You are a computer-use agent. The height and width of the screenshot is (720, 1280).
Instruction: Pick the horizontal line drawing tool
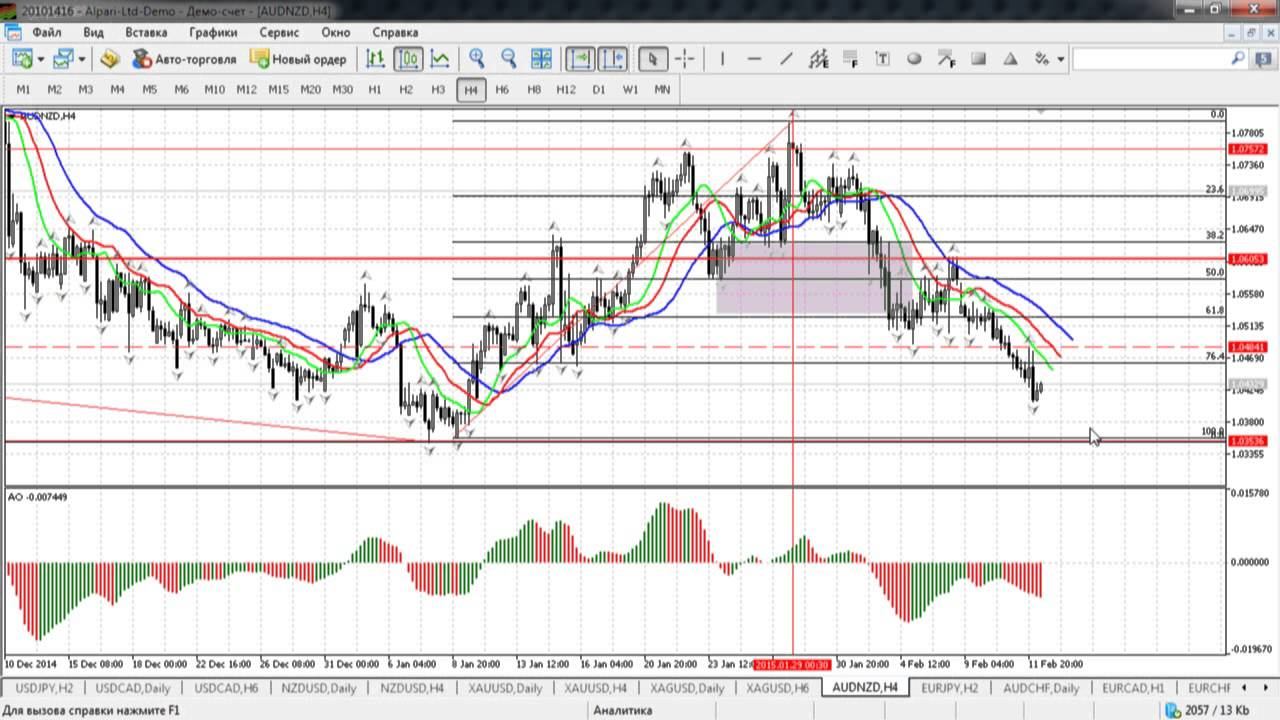[754, 59]
